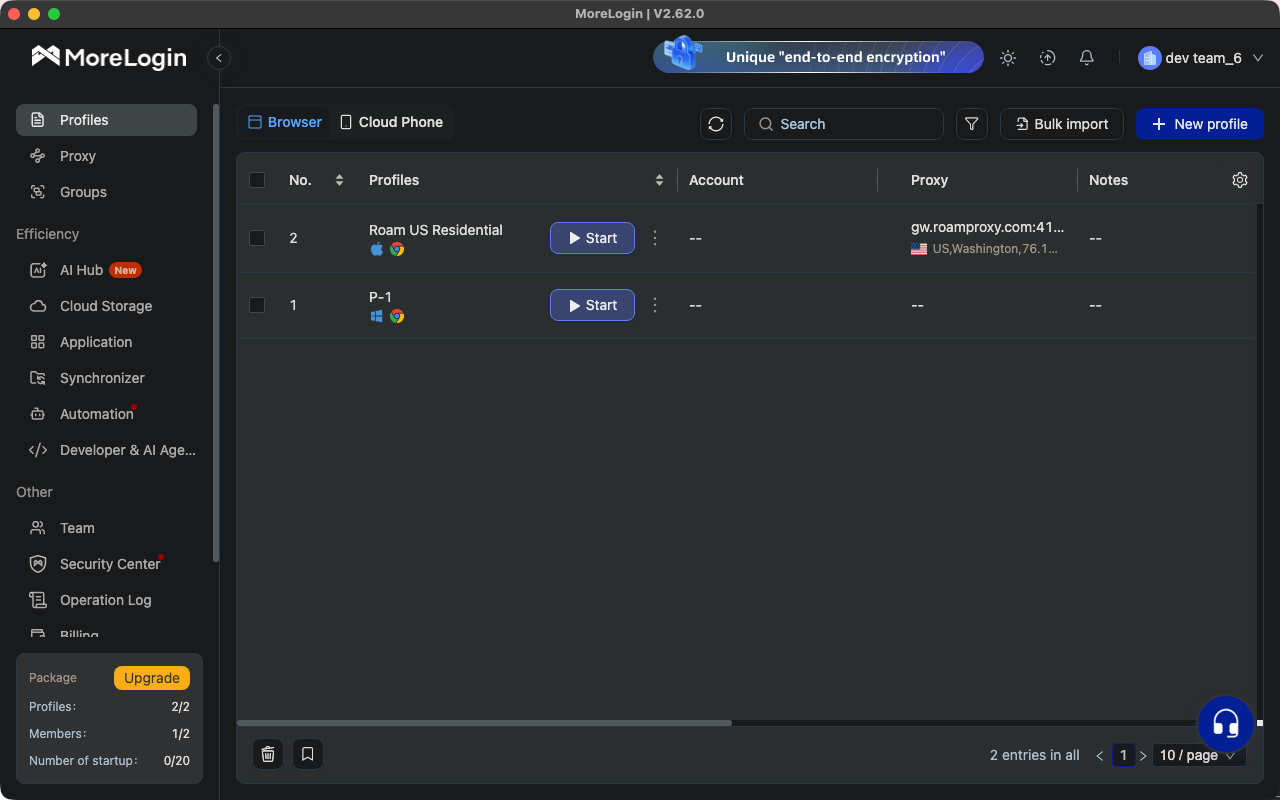This screenshot has width=1280, height=800.
Task: Click the Chrome icon under Roam US Residential
Action: [x=397, y=249]
